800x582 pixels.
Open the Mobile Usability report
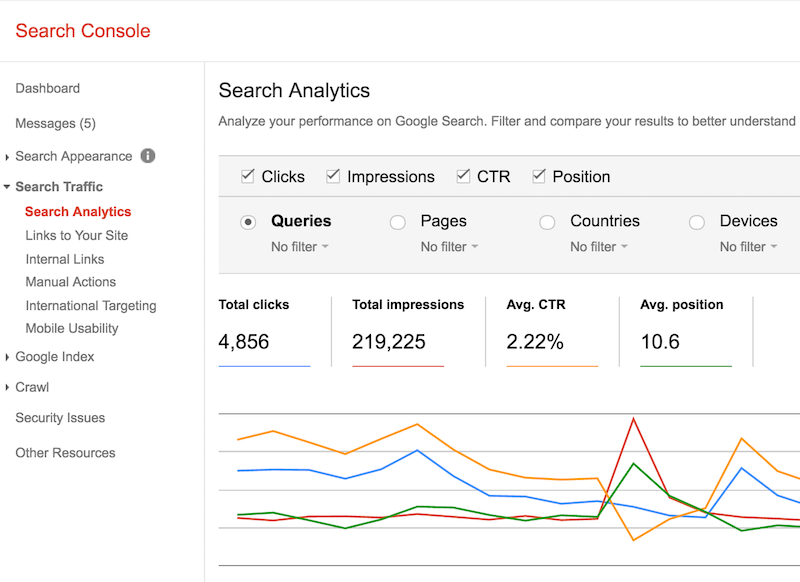coord(71,328)
